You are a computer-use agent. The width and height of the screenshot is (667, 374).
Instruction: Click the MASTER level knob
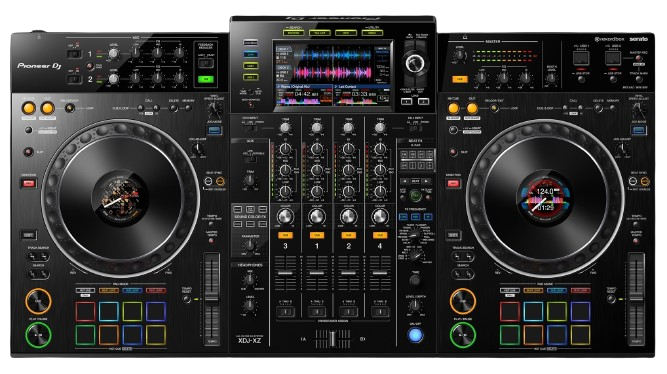(x=459, y=55)
